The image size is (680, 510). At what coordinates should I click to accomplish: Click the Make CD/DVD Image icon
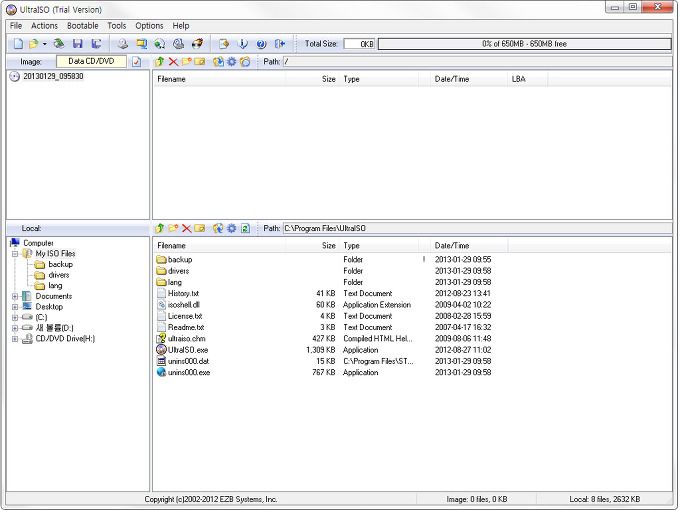[123, 43]
